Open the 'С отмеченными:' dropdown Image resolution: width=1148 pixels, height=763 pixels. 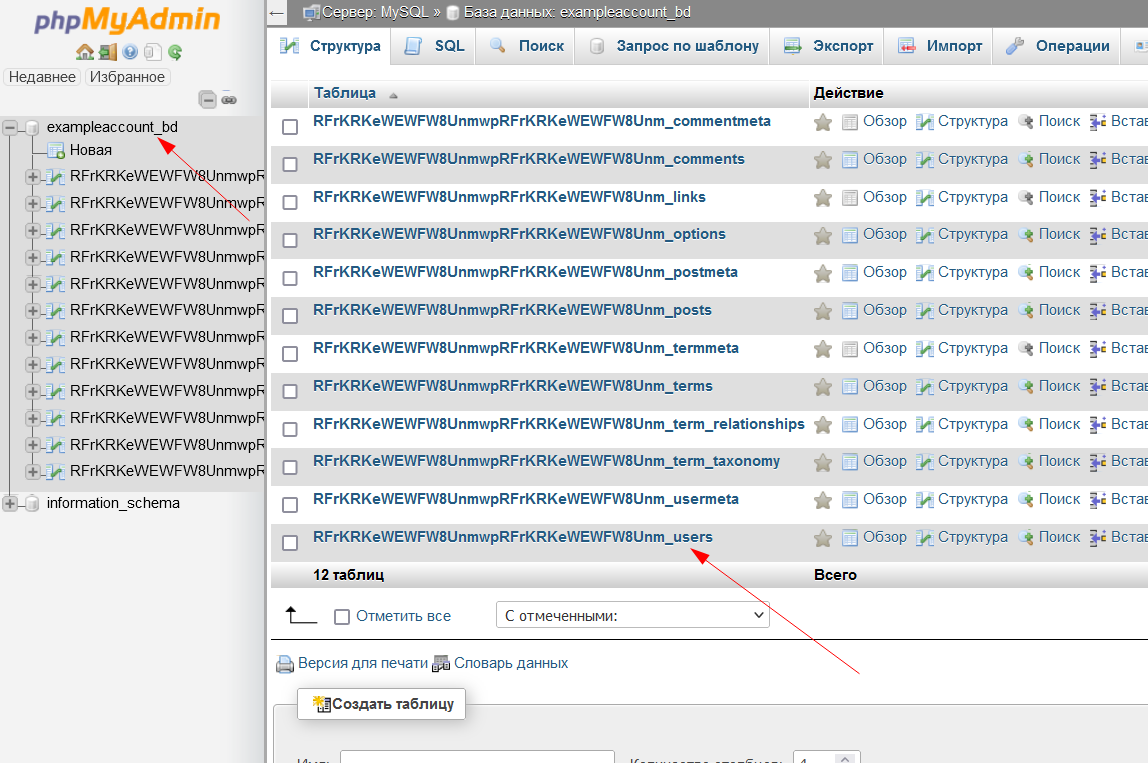pyautogui.click(x=632, y=616)
